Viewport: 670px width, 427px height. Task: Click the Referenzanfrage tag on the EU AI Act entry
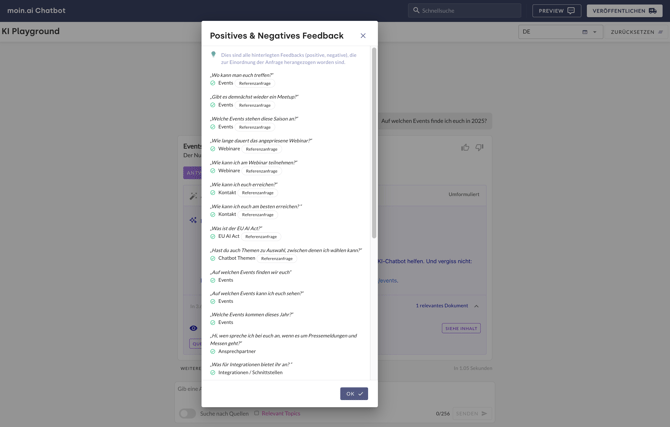click(x=261, y=237)
